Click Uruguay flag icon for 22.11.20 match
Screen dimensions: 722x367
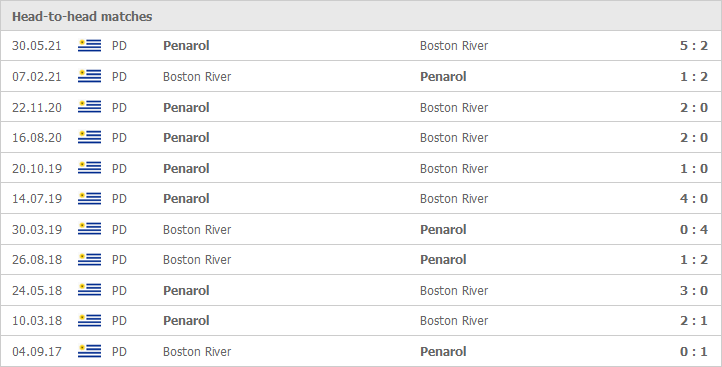tap(89, 107)
